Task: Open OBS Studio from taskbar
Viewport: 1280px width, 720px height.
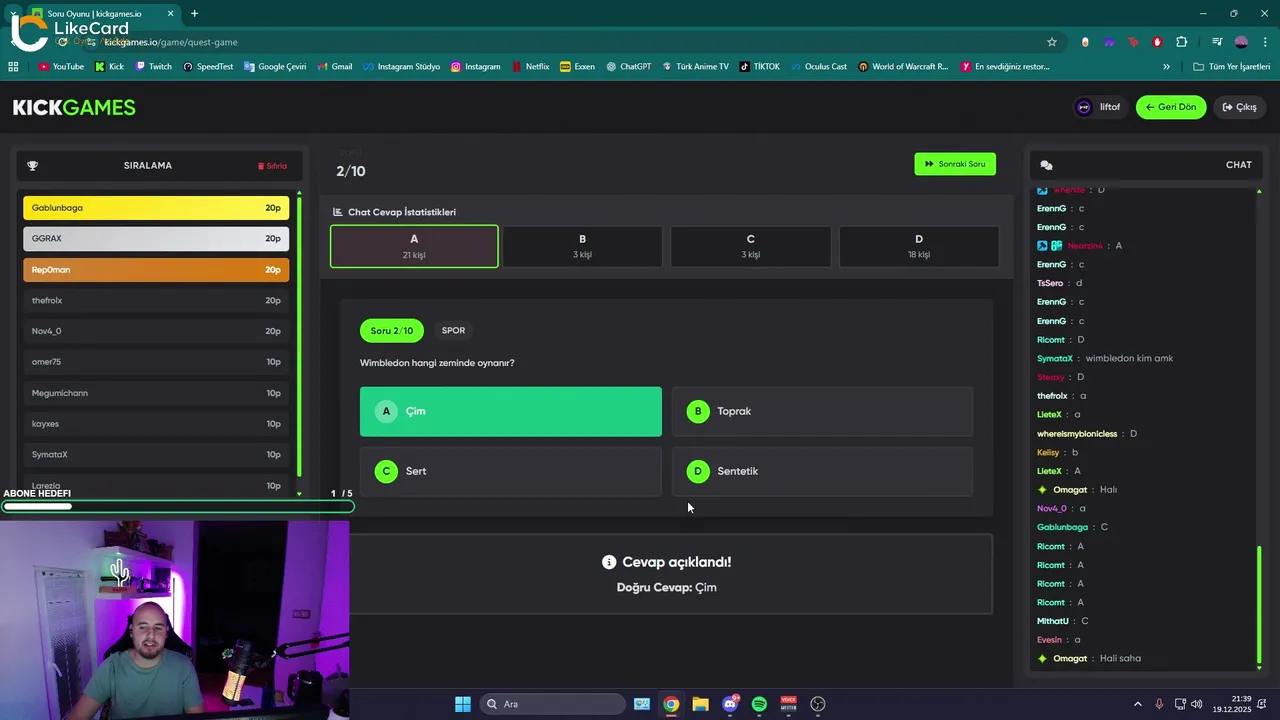Action: point(818,704)
